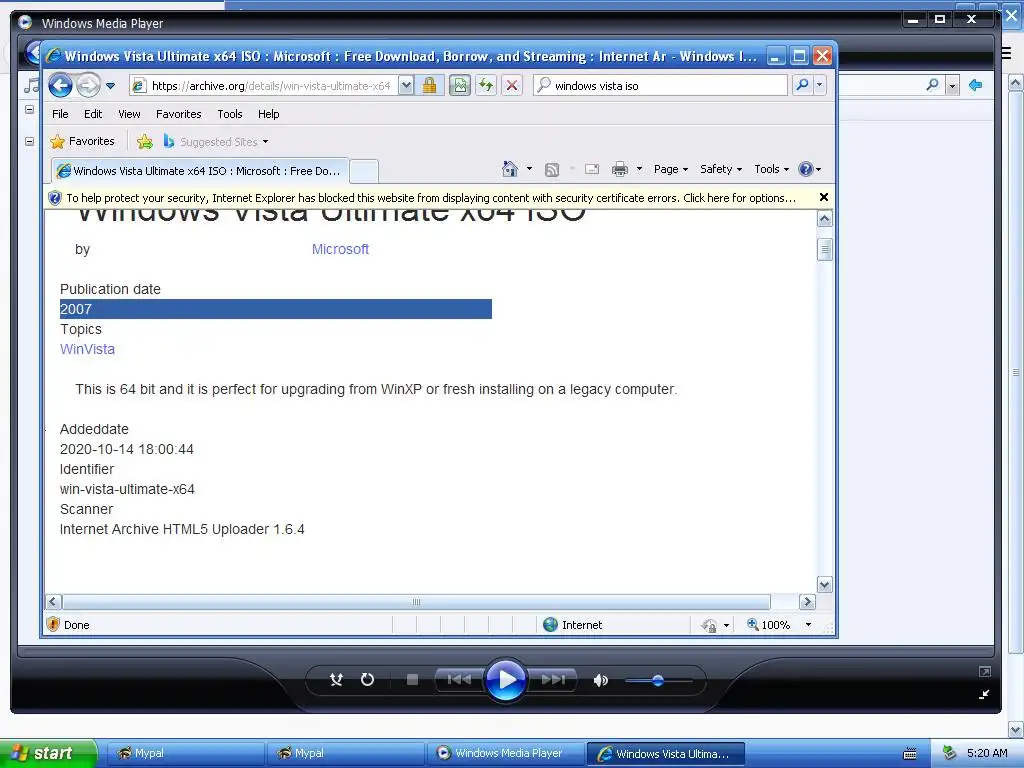Click the status bar shield icon
1024x768 pixels.
coord(54,624)
